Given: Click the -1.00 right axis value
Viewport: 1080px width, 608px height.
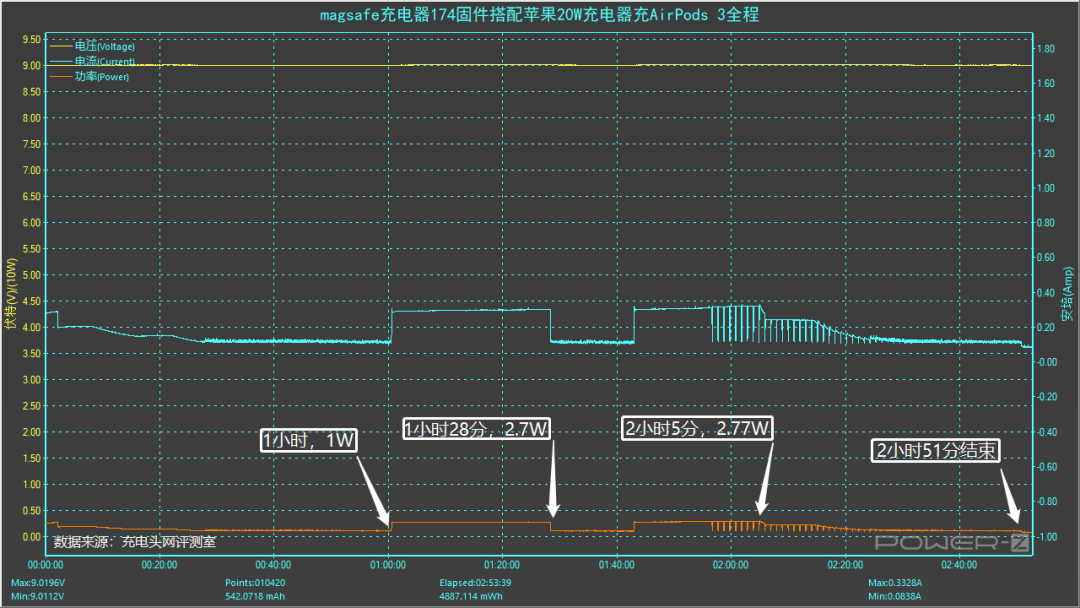Looking at the screenshot, I should (1047, 536).
